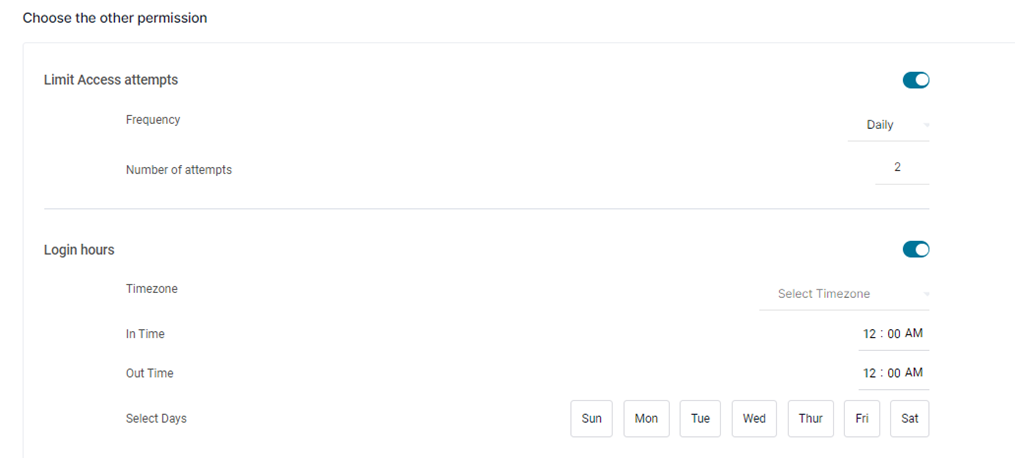Pick the Thur day button
The image size is (1015, 458).
coord(810,419)
